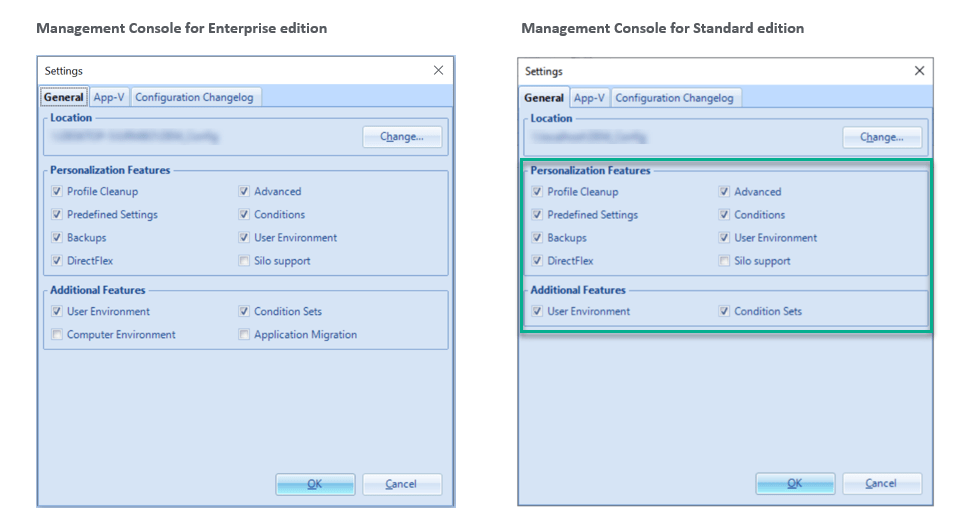Image resolution: width=970 pixels, height=517 pixels.
Task: Enable Computer Environment checkbox
Action: [x=58, y=335]
